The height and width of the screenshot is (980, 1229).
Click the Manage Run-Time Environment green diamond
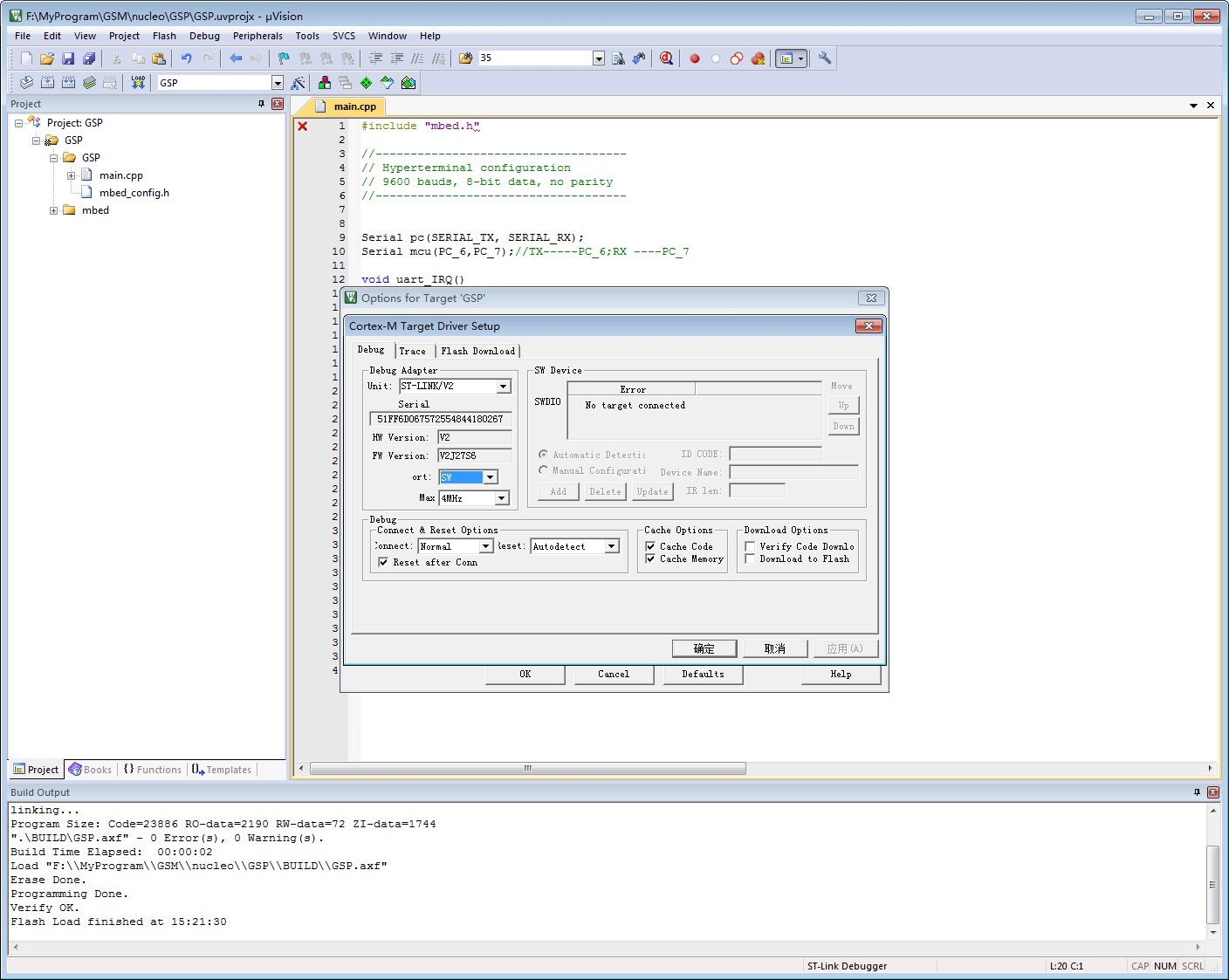click(x=367, y=83)
